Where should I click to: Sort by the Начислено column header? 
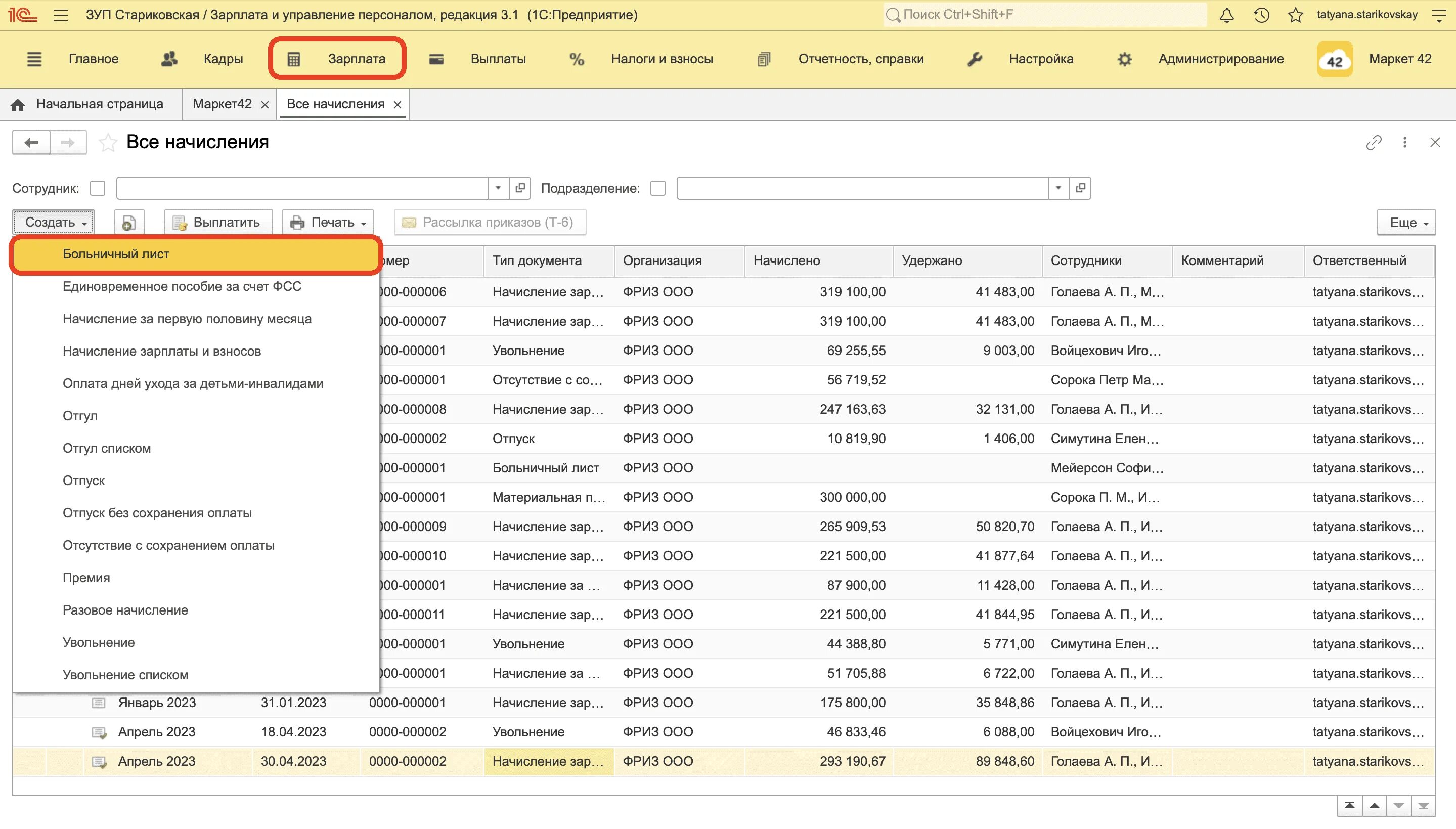(818, 261)
